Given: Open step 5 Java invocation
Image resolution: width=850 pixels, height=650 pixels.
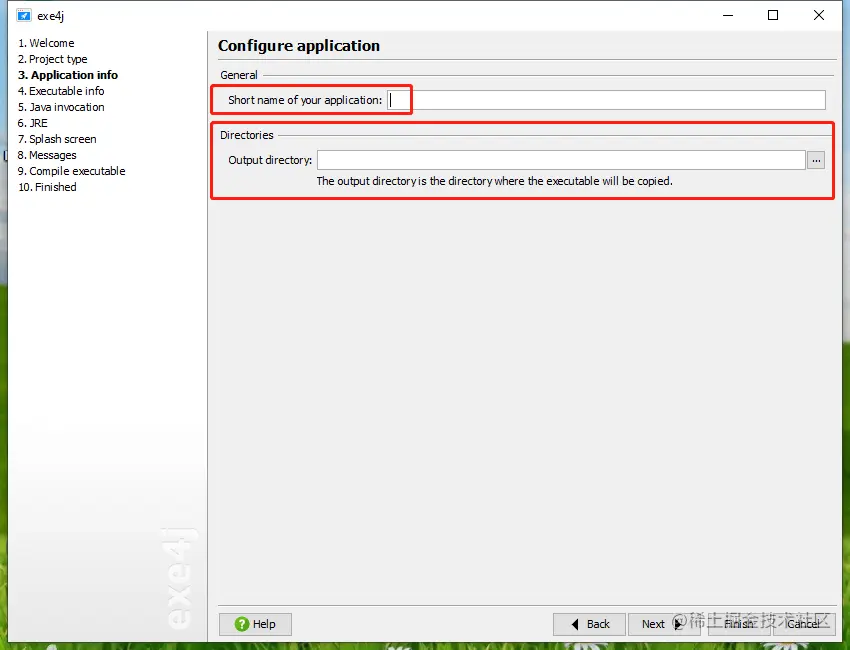Looking at the screenshot, I should 61,107.
